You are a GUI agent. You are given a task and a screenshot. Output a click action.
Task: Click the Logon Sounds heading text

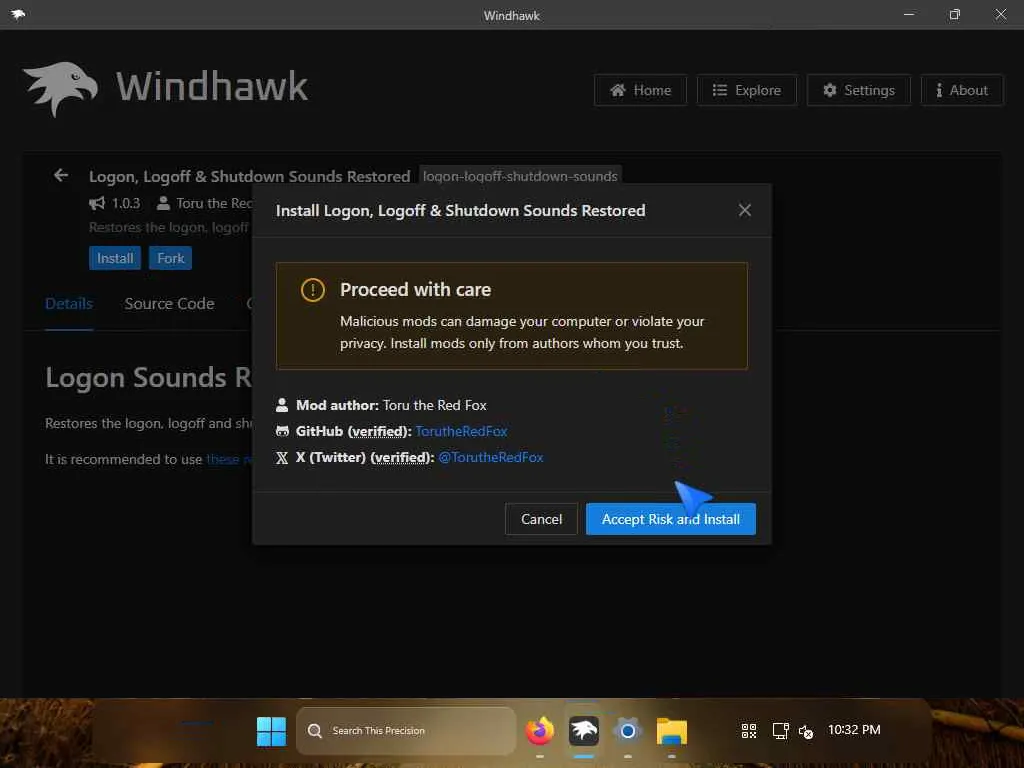click(148, 377)
